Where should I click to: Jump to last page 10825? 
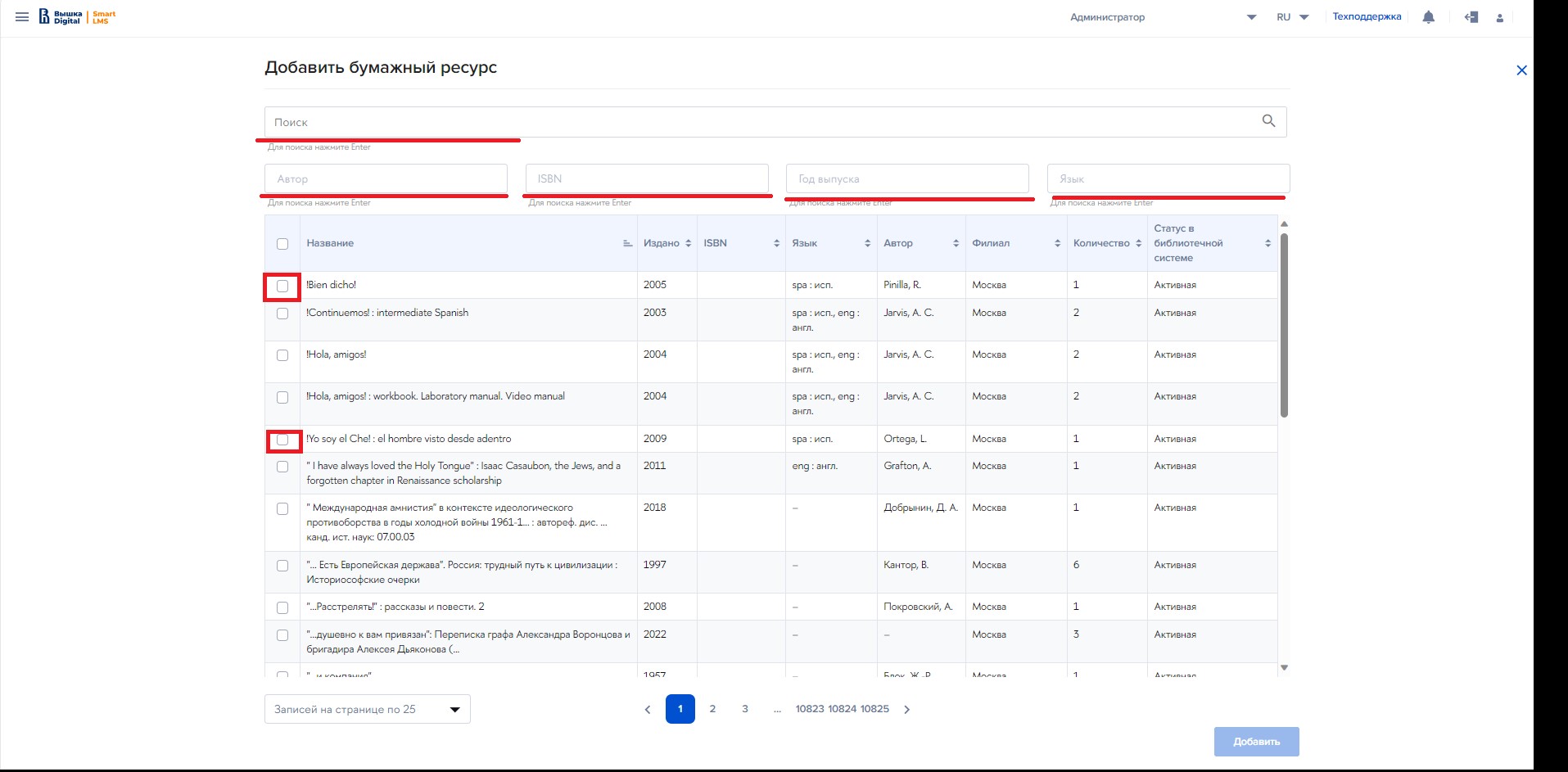click(874, 709)
